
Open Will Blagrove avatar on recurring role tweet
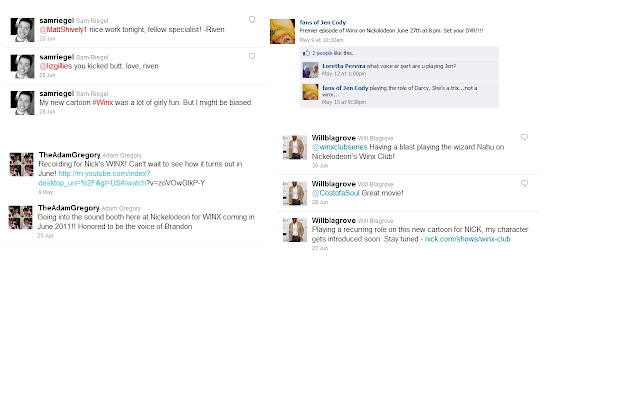click(295, 230)
